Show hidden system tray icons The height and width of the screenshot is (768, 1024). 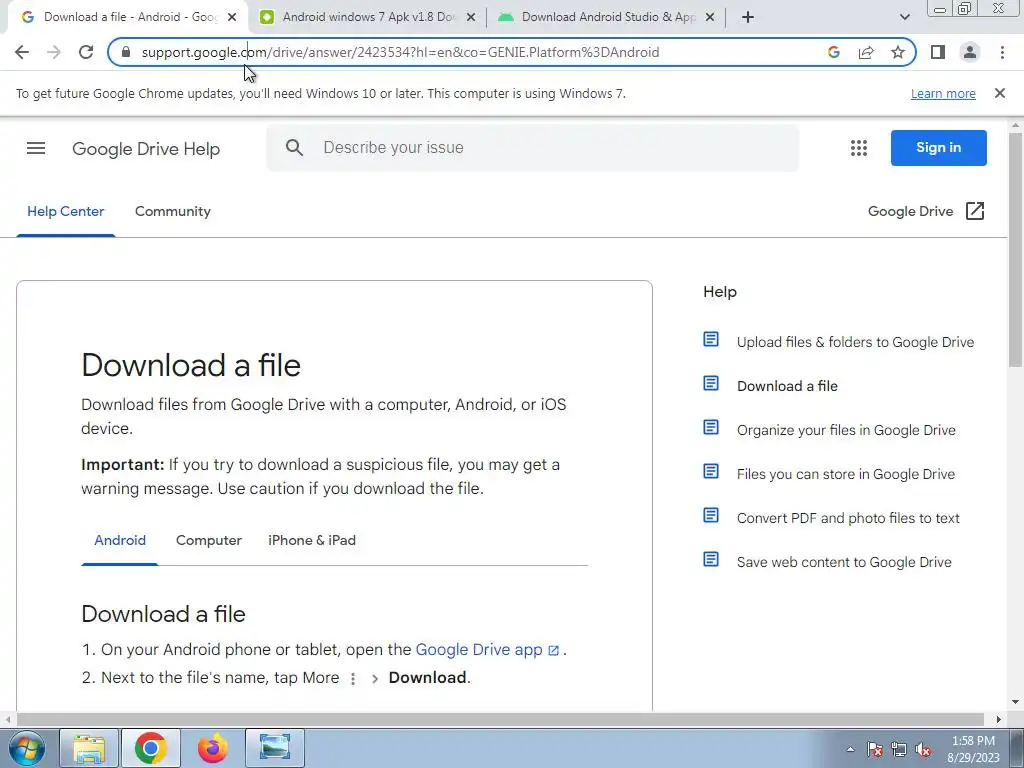point(850,749)
